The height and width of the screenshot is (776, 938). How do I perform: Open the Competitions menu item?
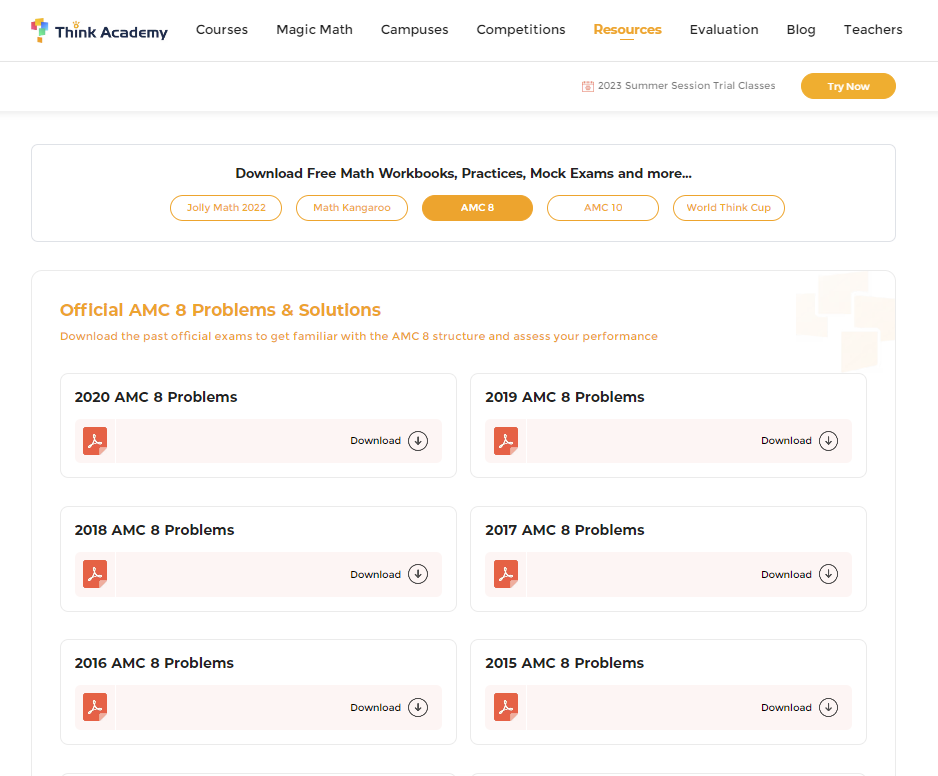point(521,30)
